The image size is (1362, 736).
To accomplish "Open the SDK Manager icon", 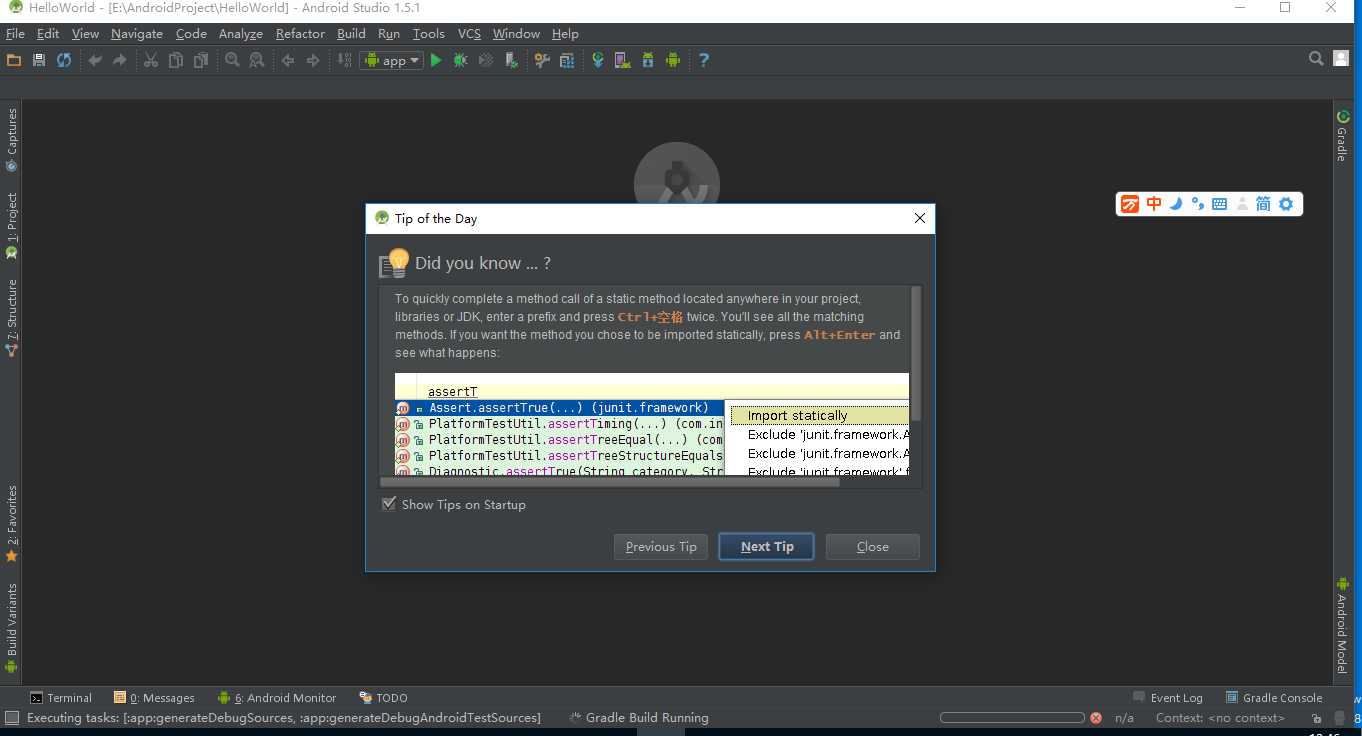I will pyautogui.click(x=648, y=60).
